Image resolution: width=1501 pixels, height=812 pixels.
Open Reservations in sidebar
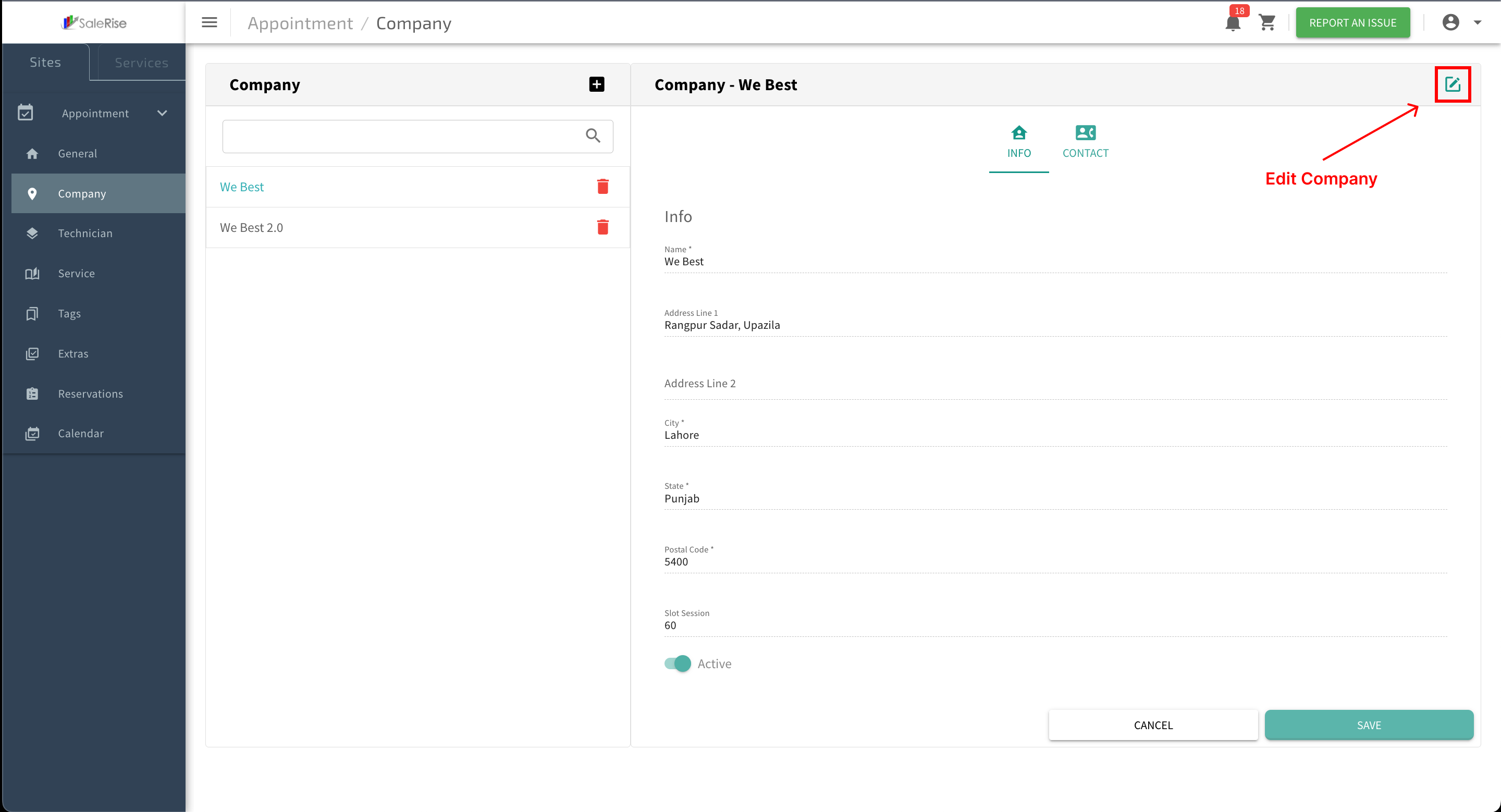click(x=98, y=394)
